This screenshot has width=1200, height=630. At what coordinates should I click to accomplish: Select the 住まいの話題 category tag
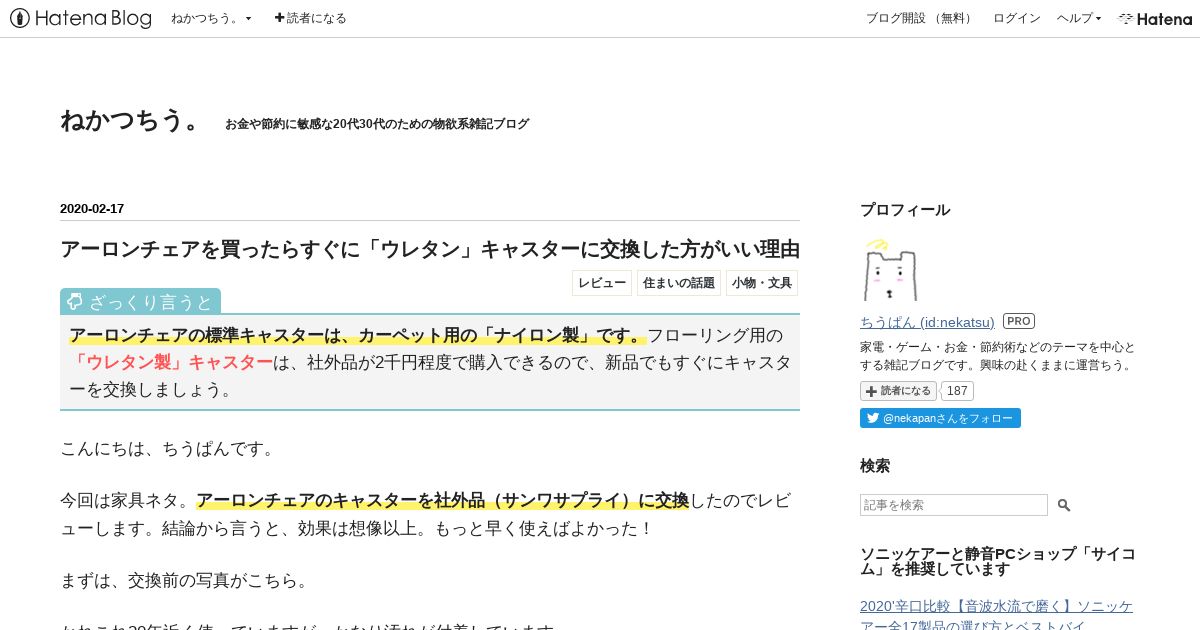(679, 283)
